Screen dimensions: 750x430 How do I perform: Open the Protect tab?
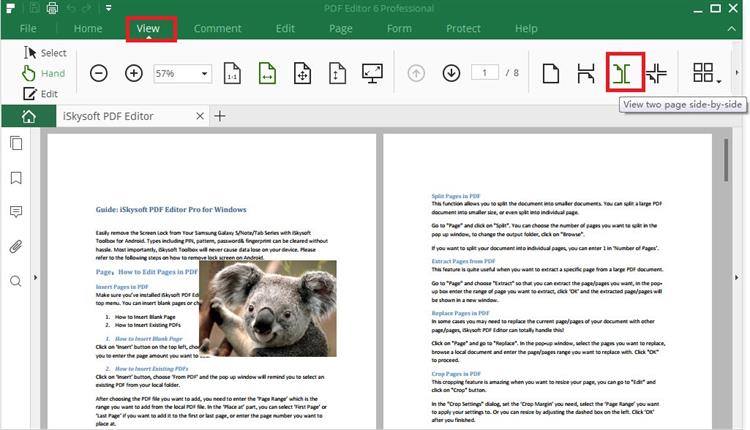(463, 28)
